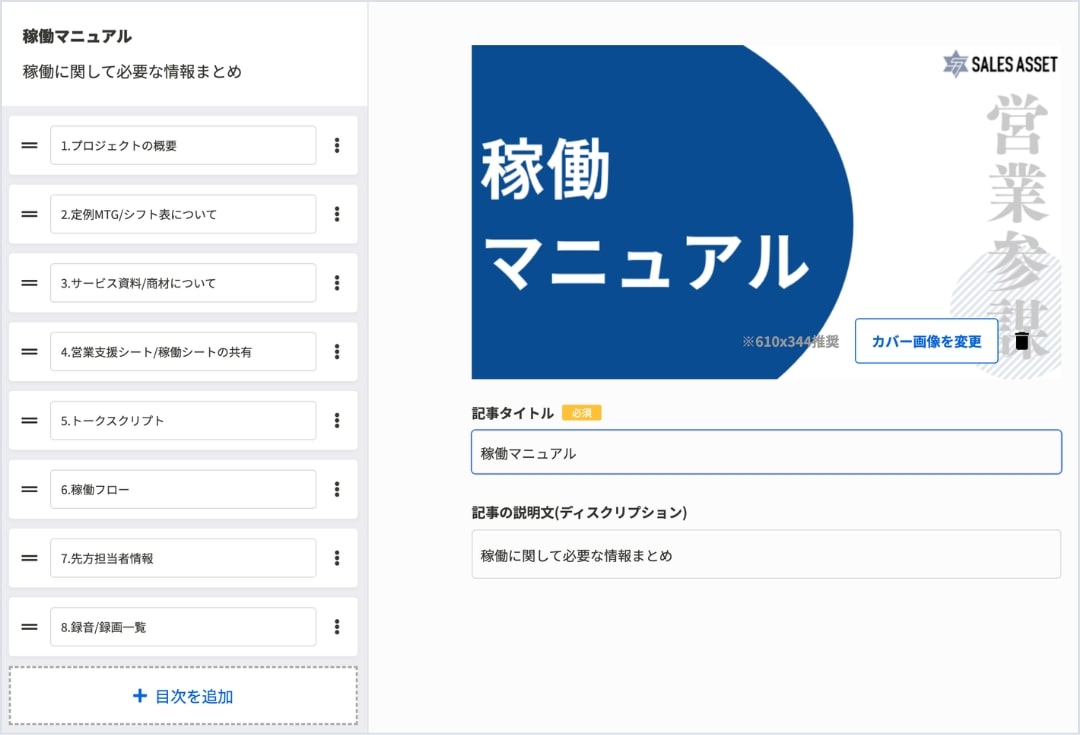Open the options menu for "5.トークスクリプト"
1080x735 pixels.
[338, 420]
